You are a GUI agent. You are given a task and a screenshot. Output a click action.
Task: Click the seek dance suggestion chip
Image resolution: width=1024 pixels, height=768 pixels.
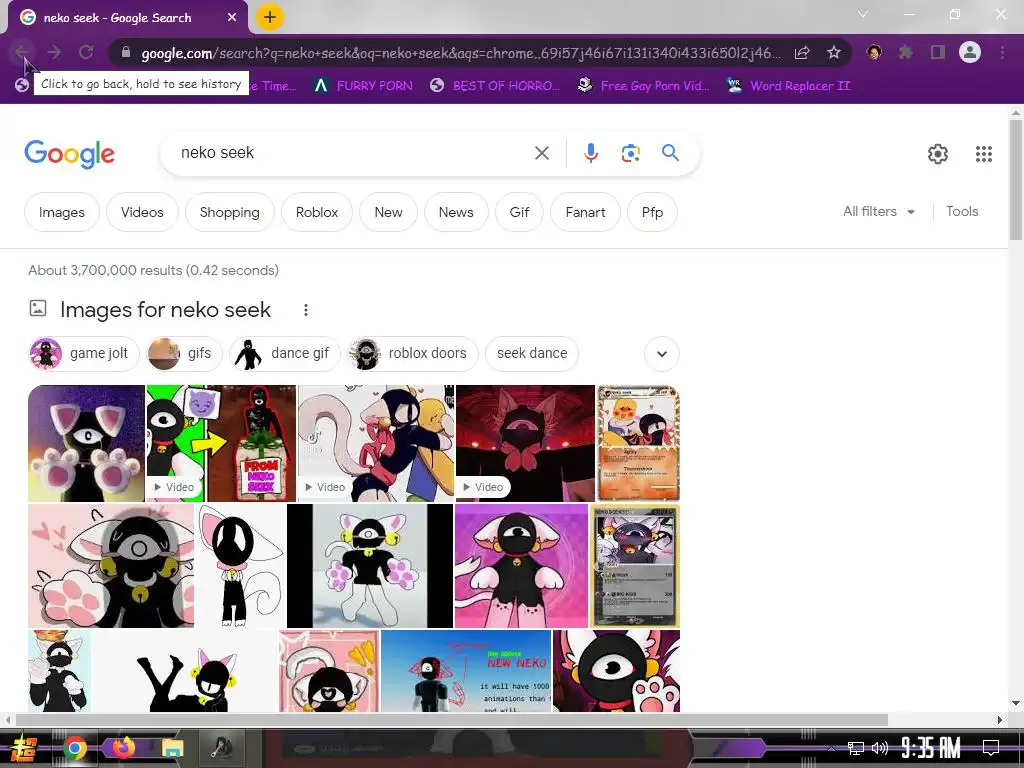click(532, 353)
